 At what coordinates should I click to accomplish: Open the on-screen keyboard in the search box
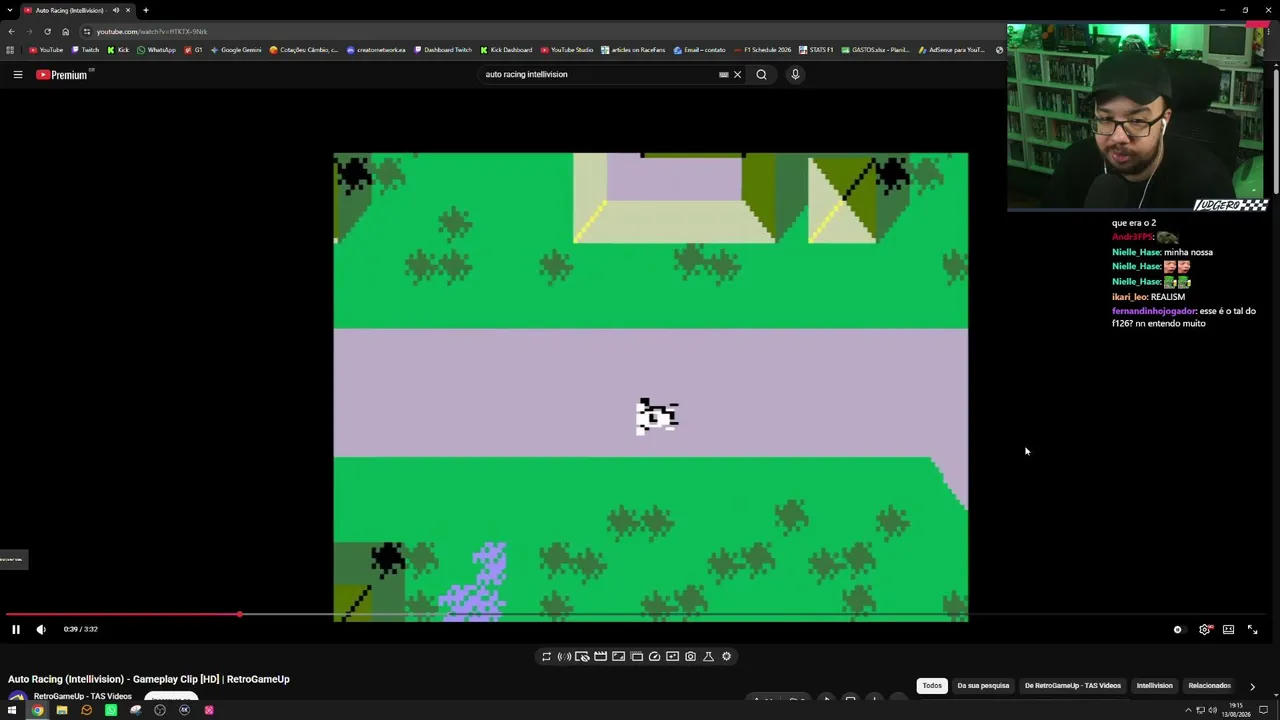pos(724,74)
